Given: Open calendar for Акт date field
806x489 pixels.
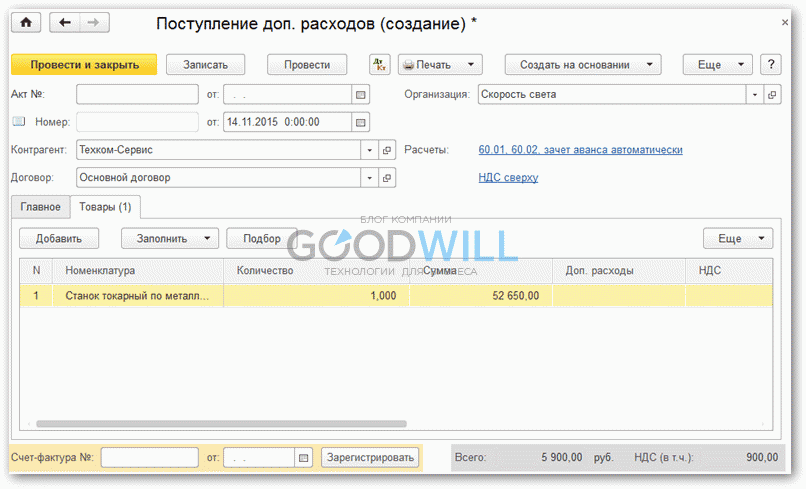Looking at the screenshot, I should (360, 95).
